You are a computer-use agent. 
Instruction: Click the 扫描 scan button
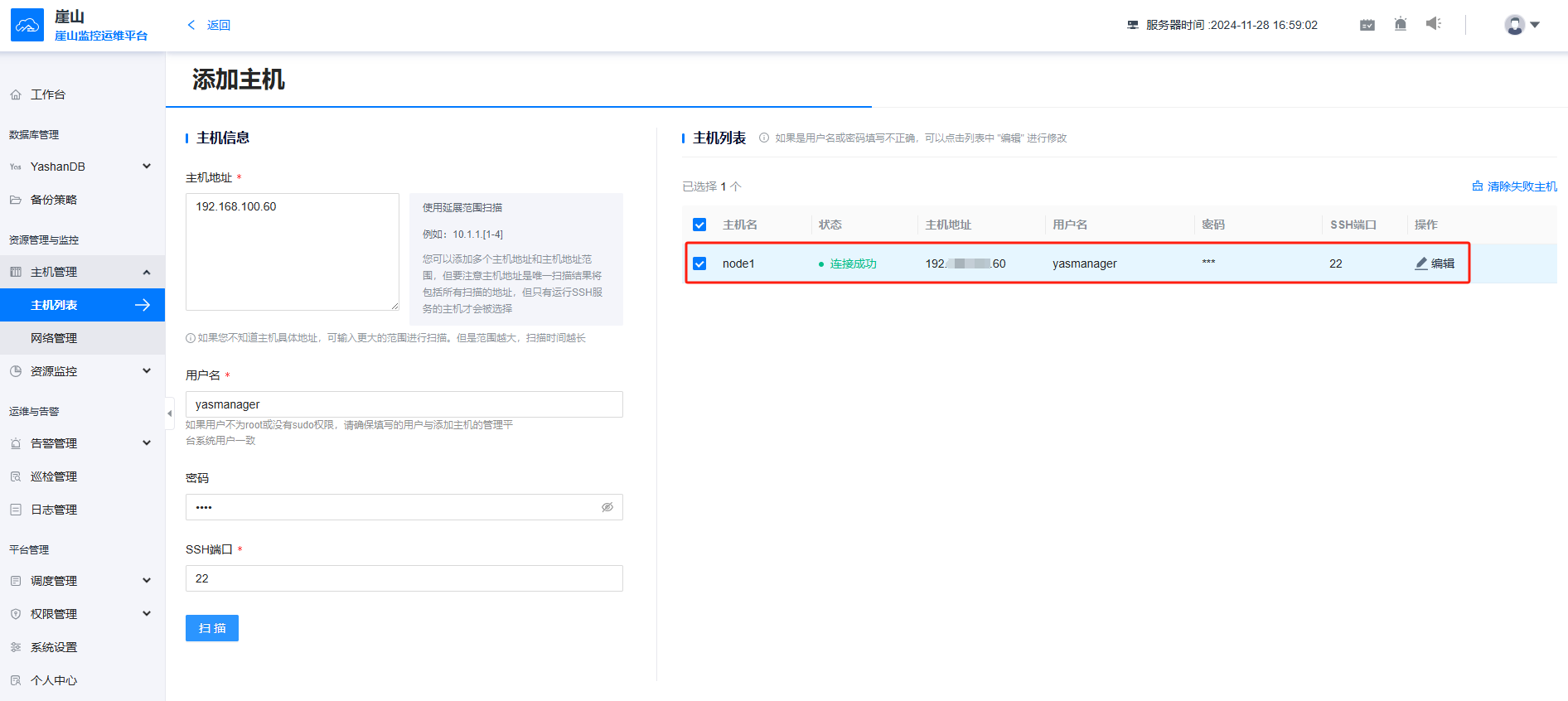click(x=212, y=628)
